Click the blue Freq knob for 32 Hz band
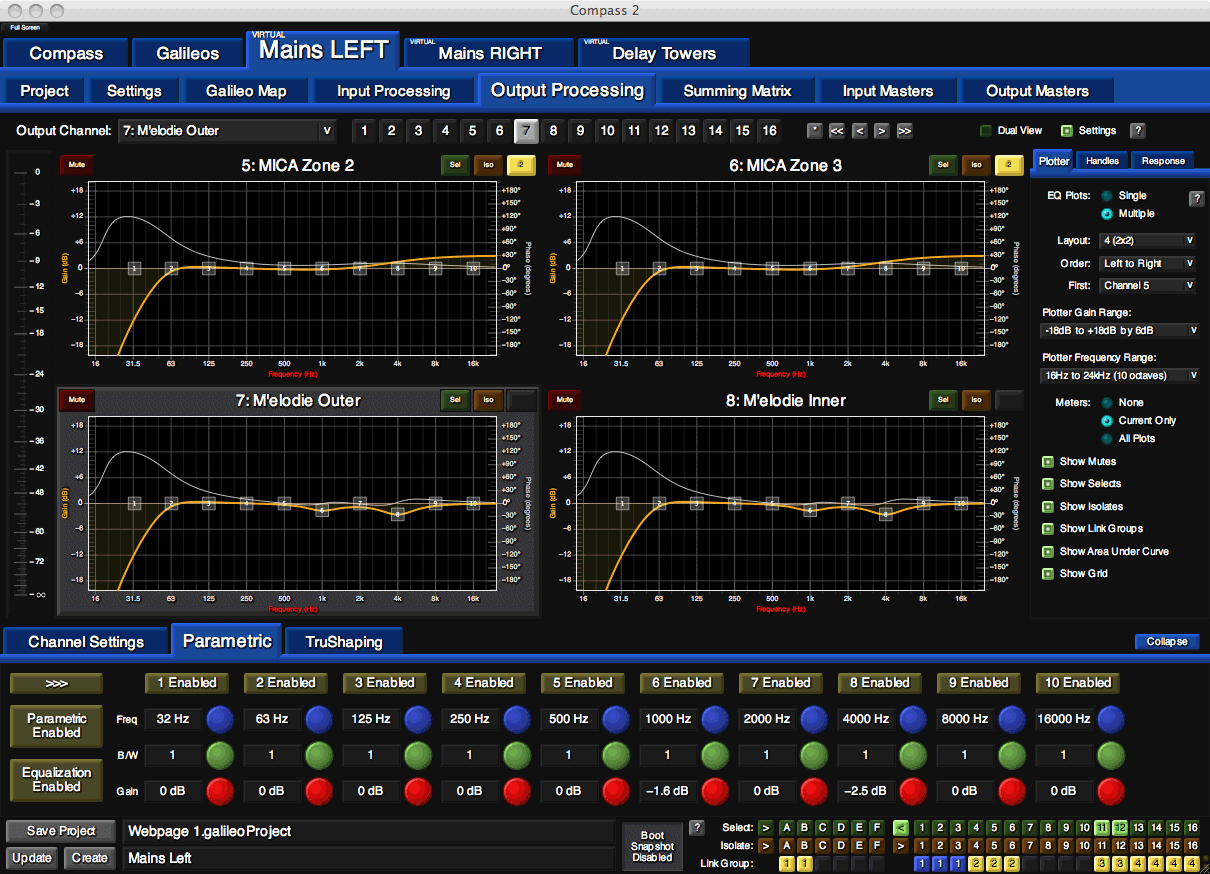 point(220,719)
